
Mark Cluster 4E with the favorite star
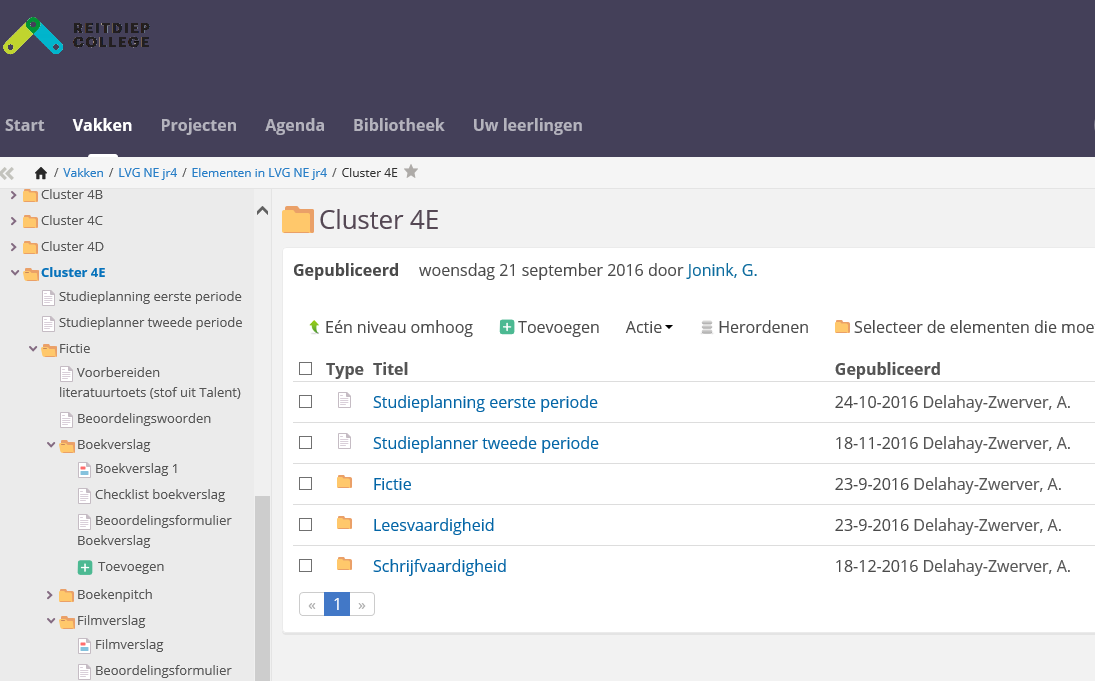(x=411, y=172)
